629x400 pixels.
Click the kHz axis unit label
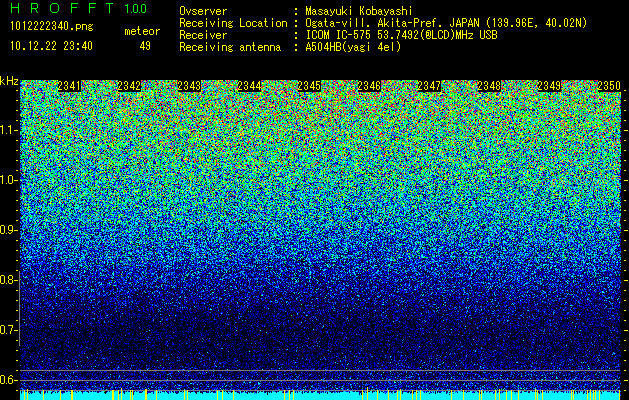[9, 81]
